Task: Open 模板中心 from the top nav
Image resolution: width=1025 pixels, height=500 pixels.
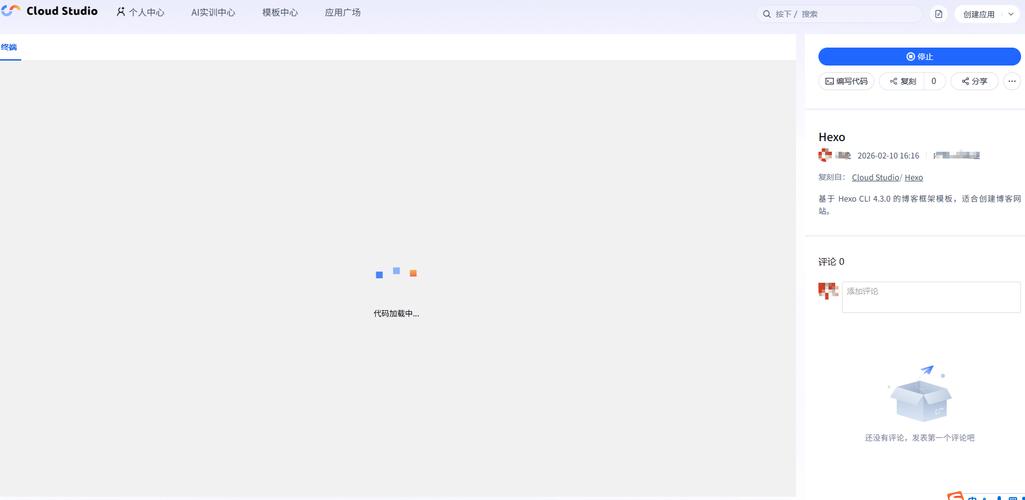Action: pos(280,13)
